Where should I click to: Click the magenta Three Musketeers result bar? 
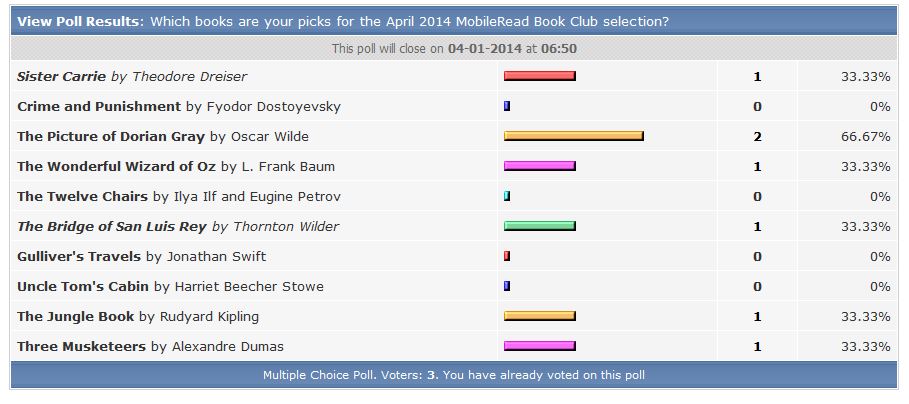pos(539,346)
